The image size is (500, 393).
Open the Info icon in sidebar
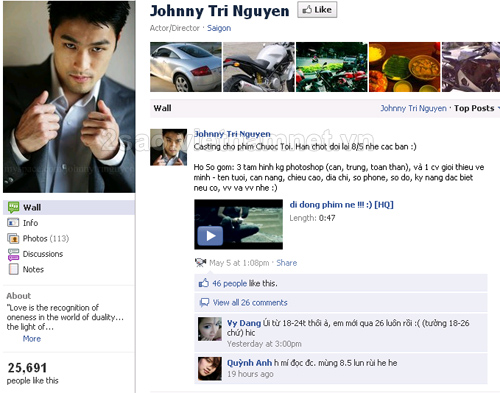click(x=13, y=223)
